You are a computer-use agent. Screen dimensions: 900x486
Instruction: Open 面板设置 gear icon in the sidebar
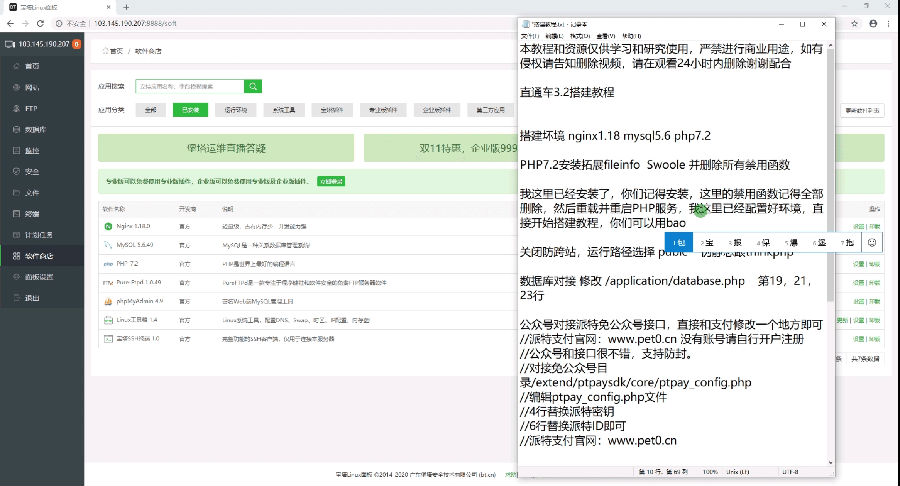(17, 277)
